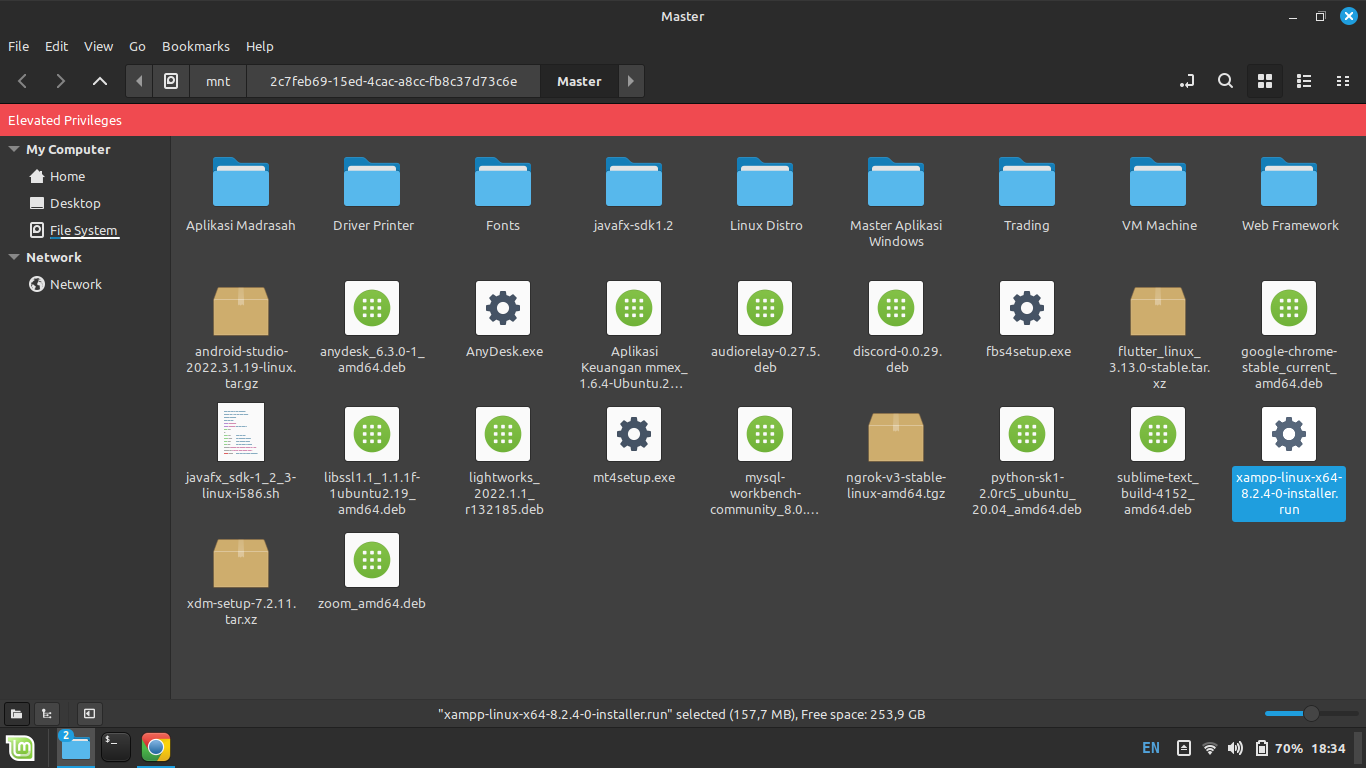This screenshot has height=768, width=1366.
Task: Open Help menu
Action: point(260,46)
